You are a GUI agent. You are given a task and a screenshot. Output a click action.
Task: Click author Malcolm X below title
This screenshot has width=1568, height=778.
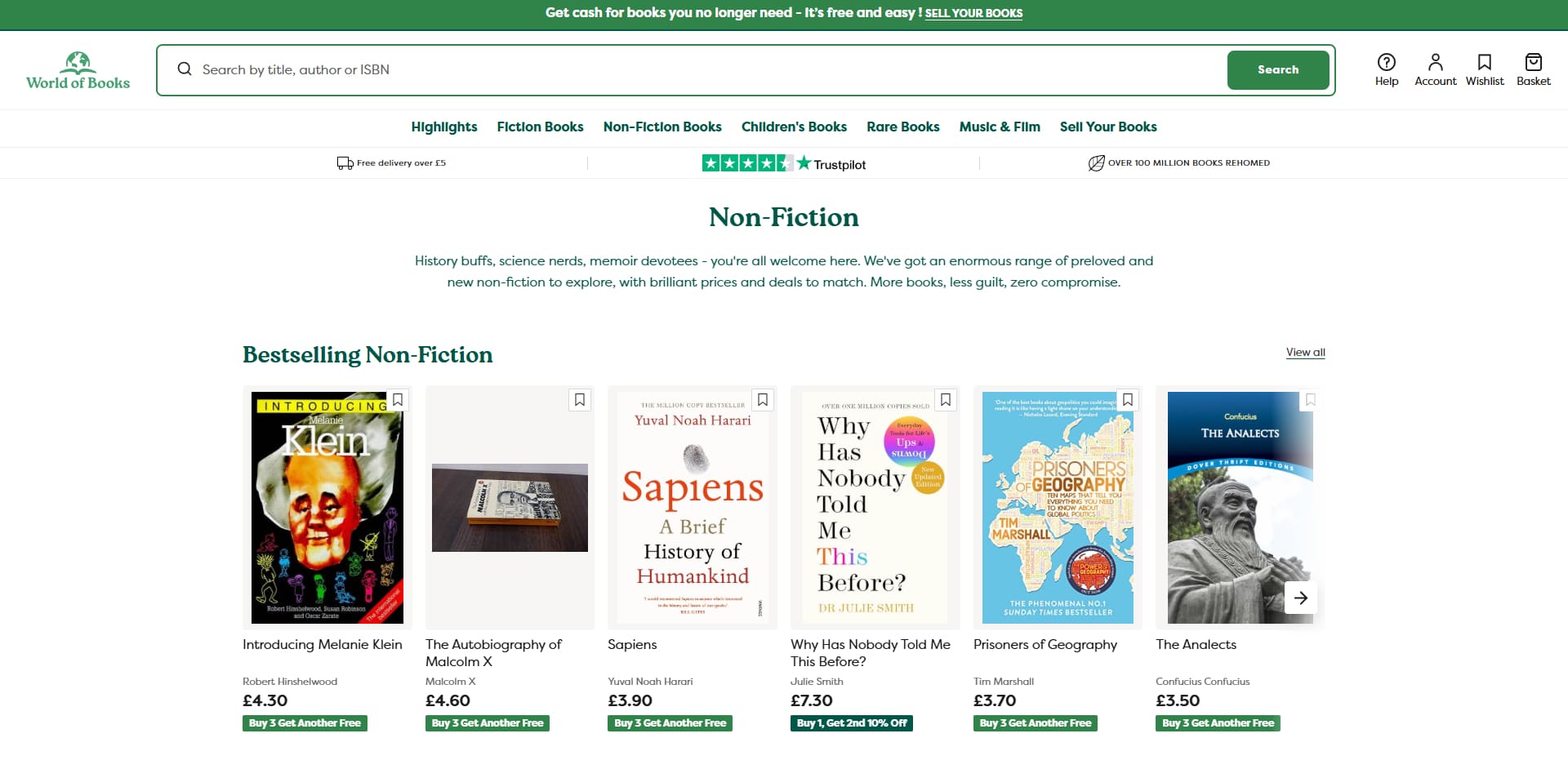450,682
